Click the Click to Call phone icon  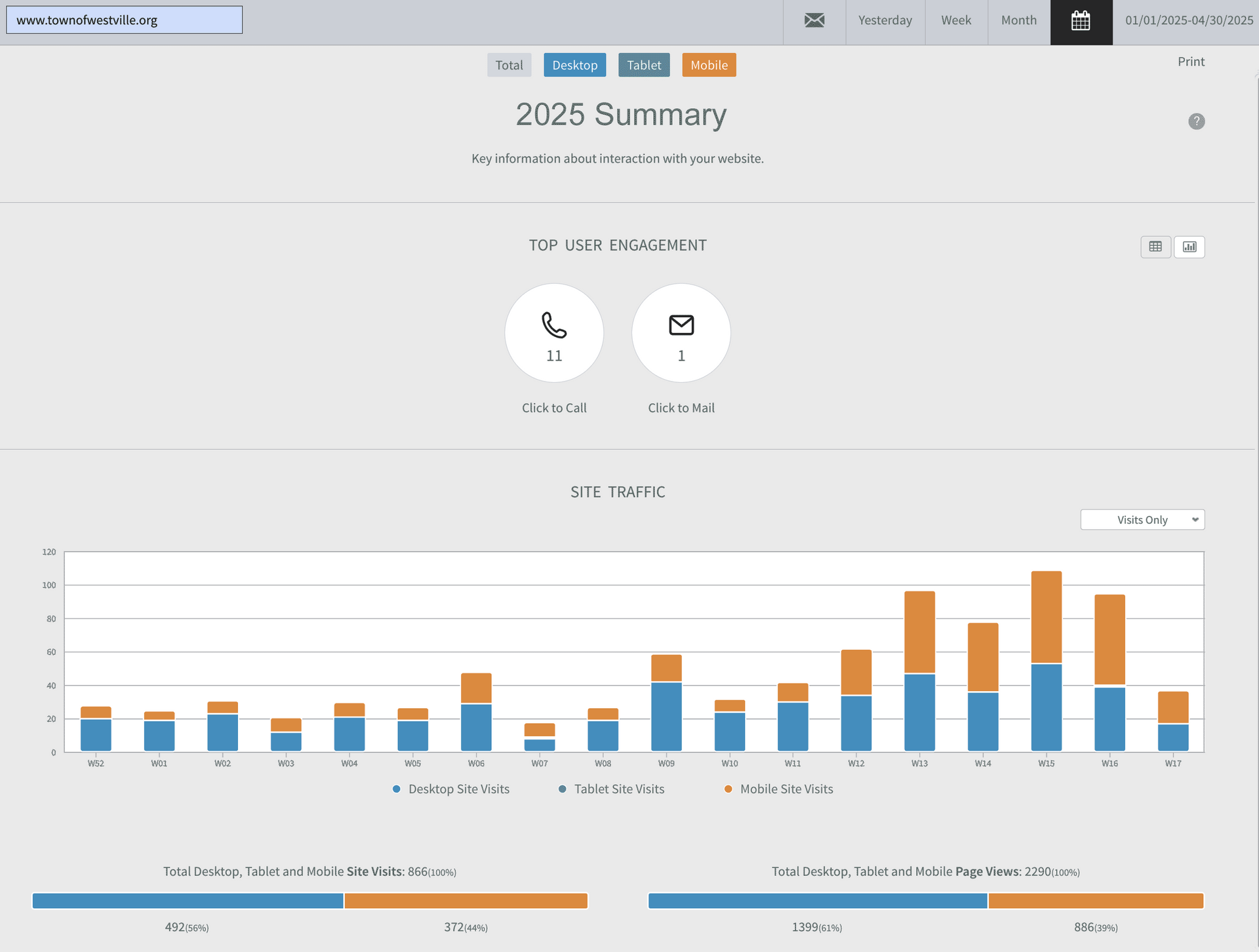tap(554, 325)
